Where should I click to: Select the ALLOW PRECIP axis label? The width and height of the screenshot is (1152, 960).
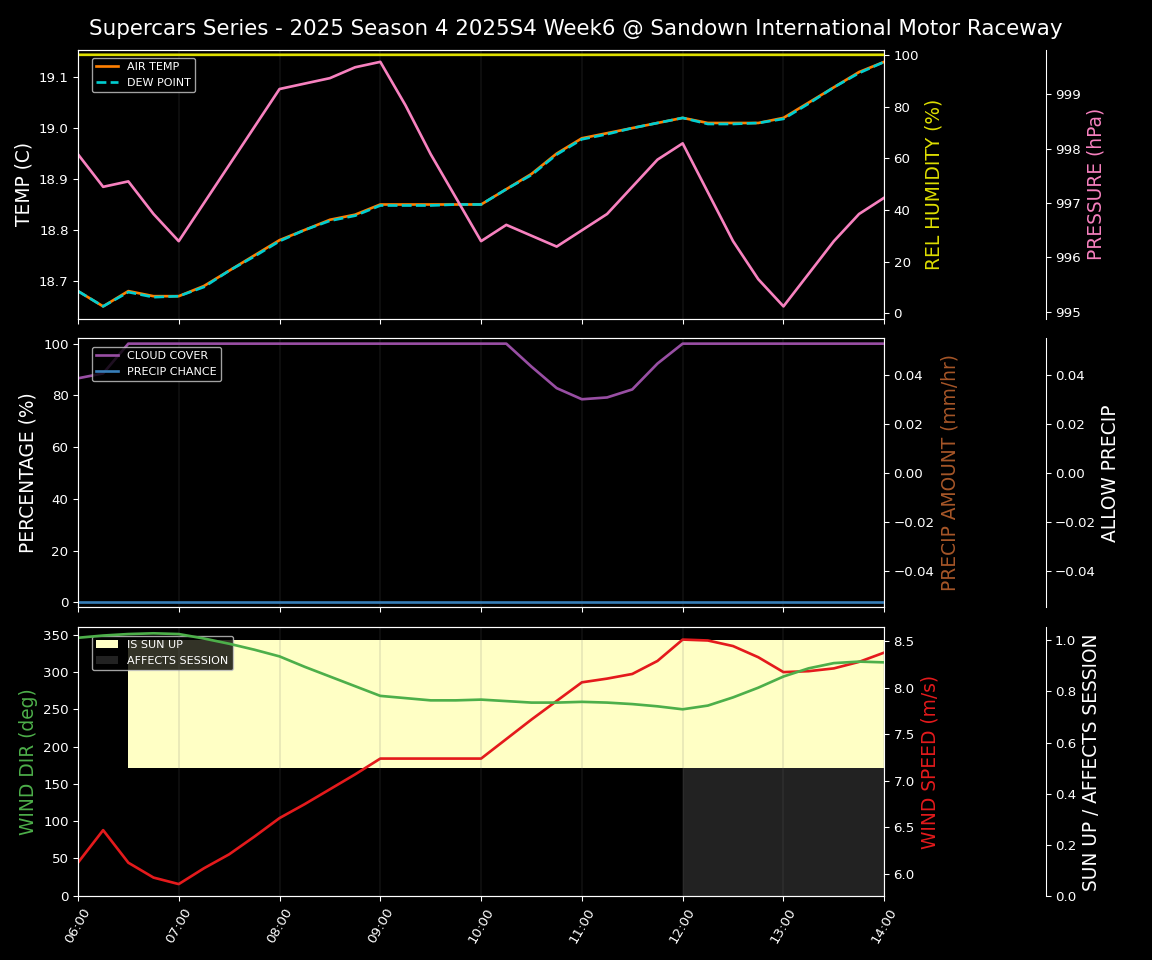pos(1109,473)
